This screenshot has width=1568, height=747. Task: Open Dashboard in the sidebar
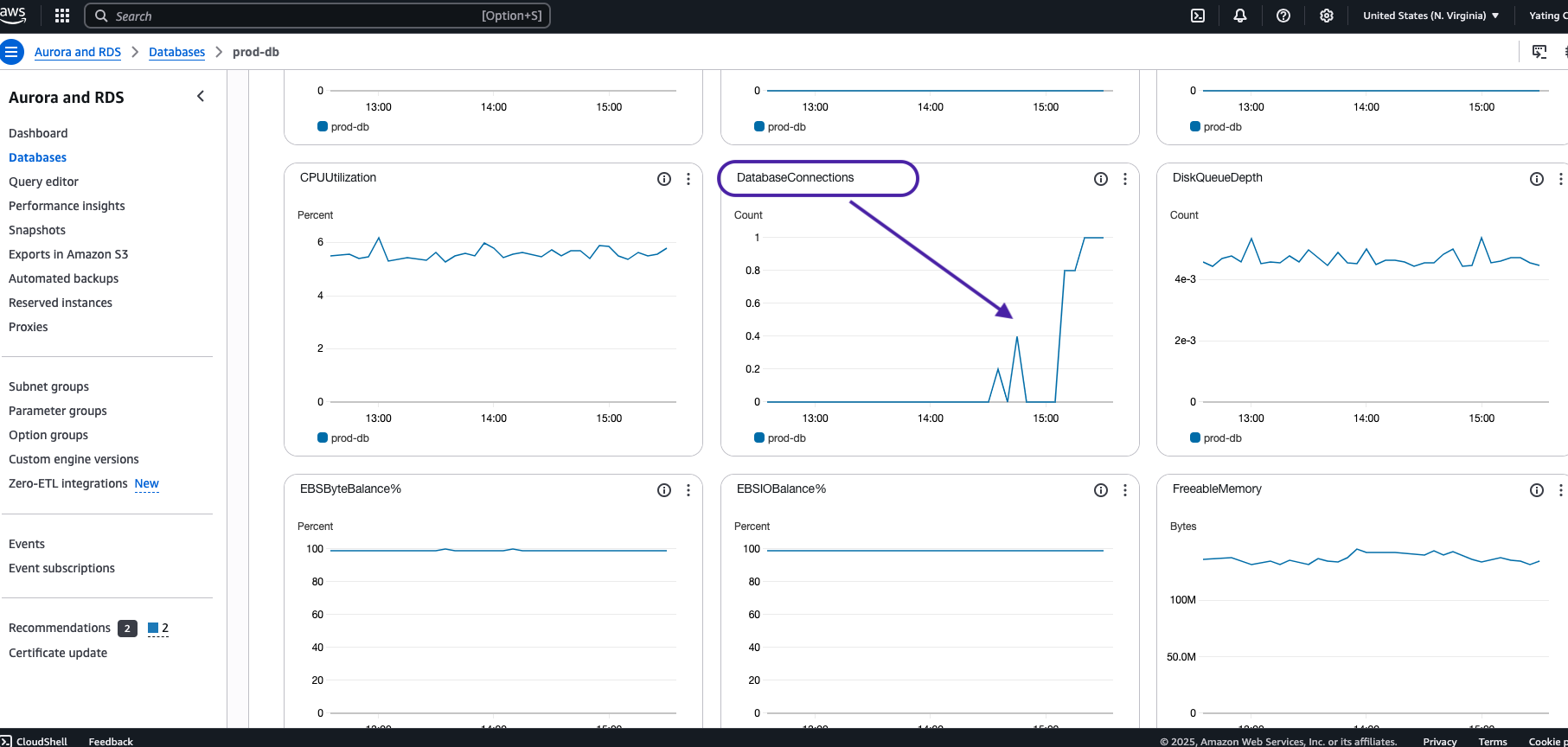point(38,133)
